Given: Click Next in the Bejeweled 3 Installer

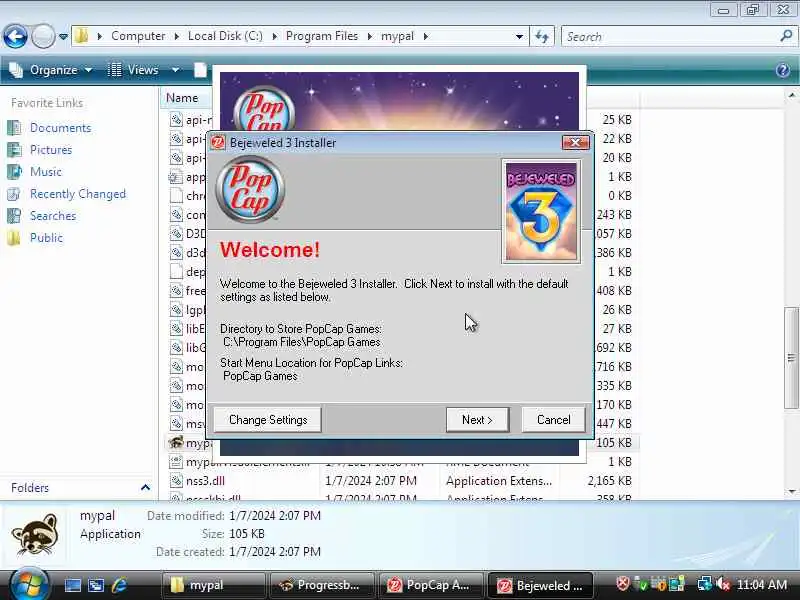Looking at the screenshot, I should (x=477, y=420).
